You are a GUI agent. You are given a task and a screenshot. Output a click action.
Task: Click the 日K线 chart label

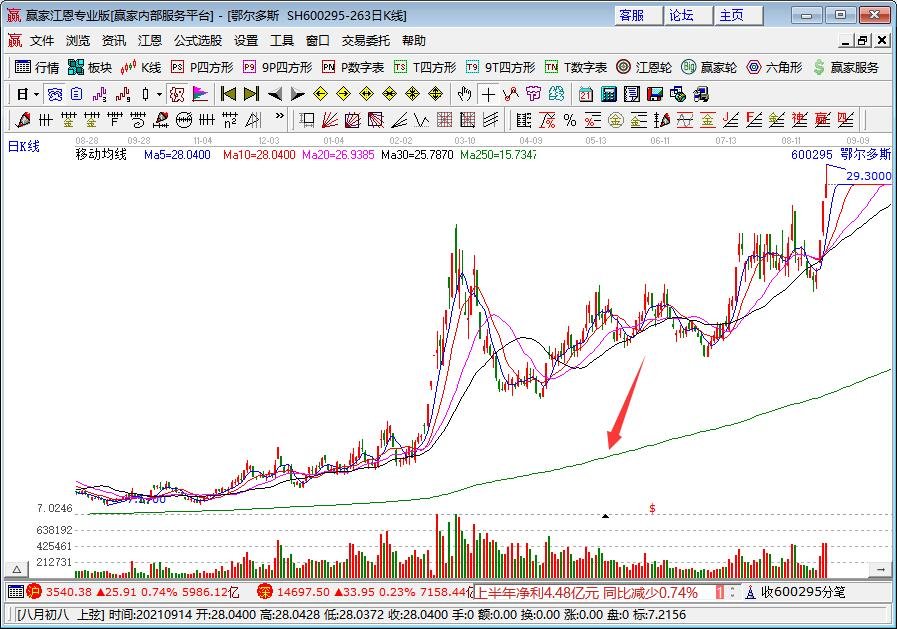pos(23,146)
